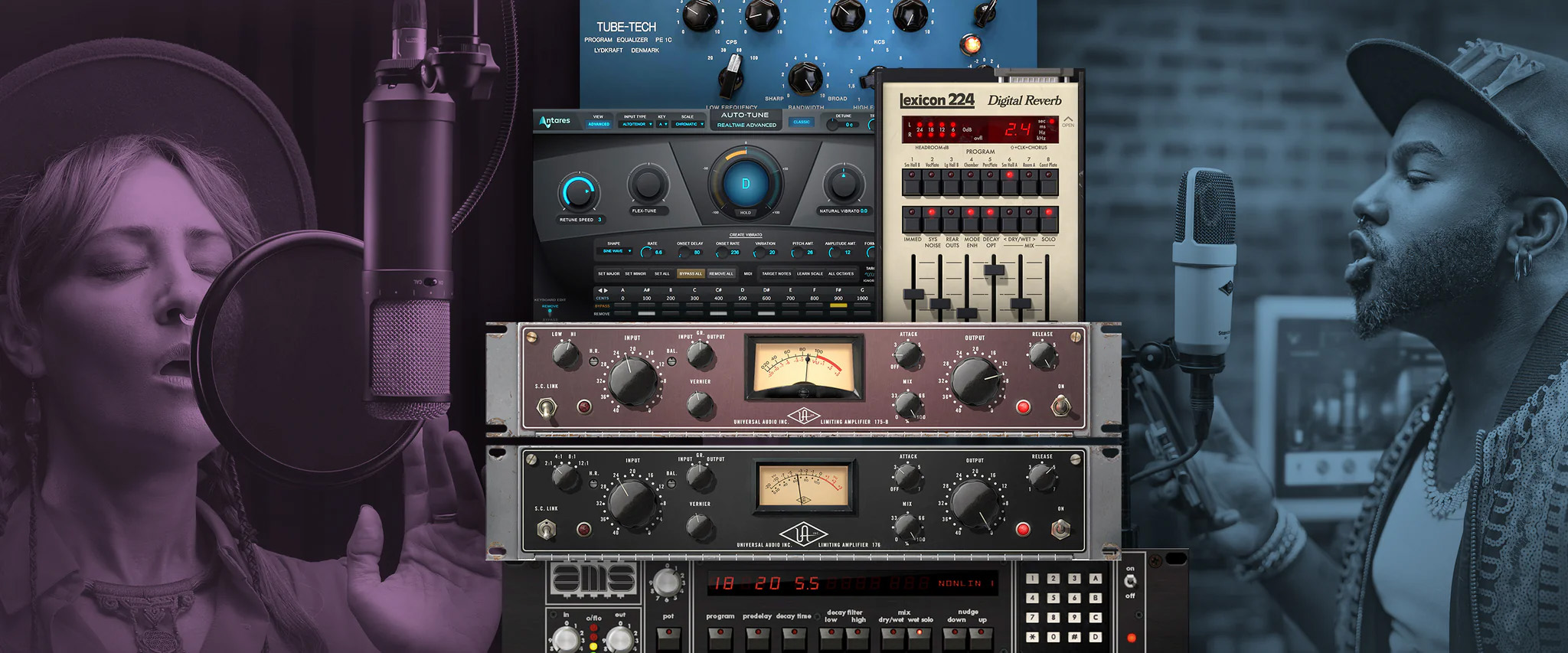
Task: Select Lexicon program 6 Sm Hall A
Action: coord(1010,181)
